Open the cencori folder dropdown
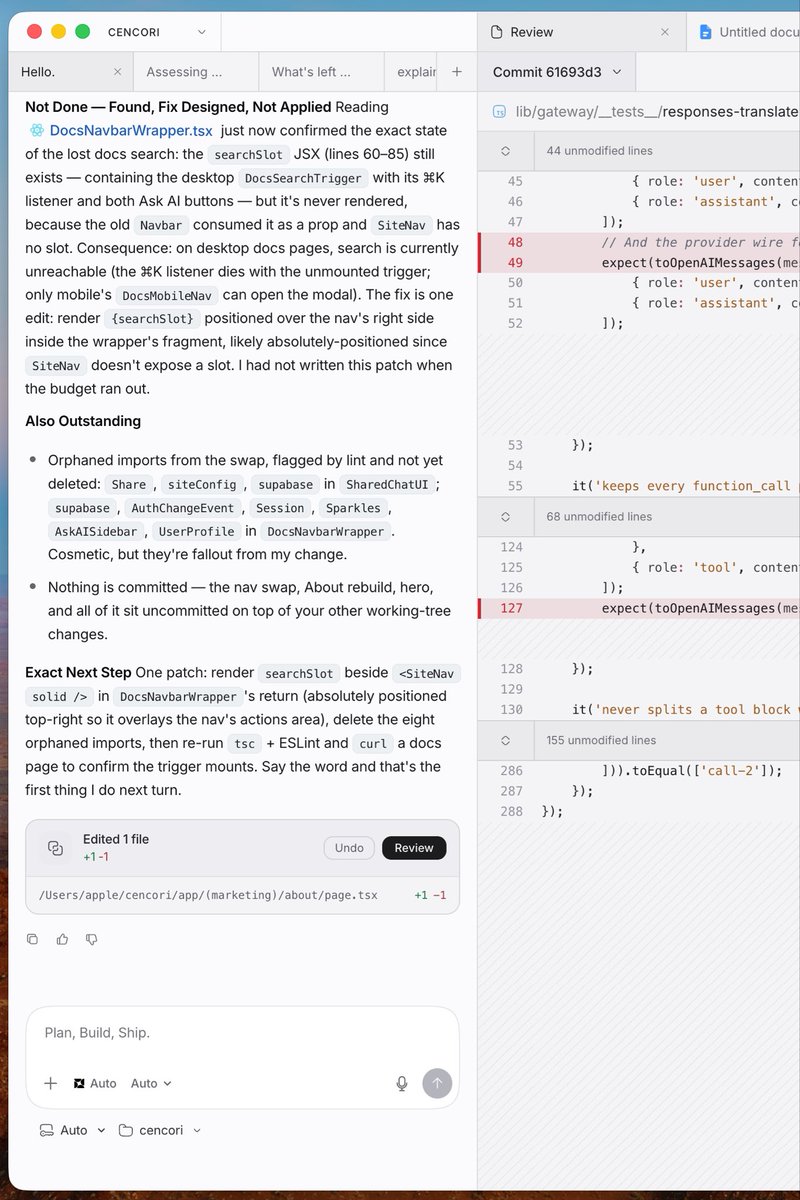Screen dimensions: 800x1200 pos(160,1130)
